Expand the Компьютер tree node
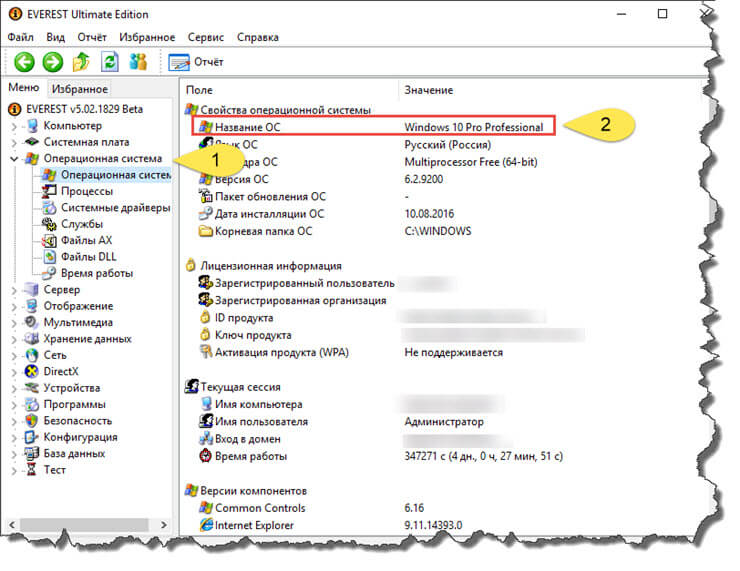The width and height of the screenshot is (740, 571). (x=13, y=126)
